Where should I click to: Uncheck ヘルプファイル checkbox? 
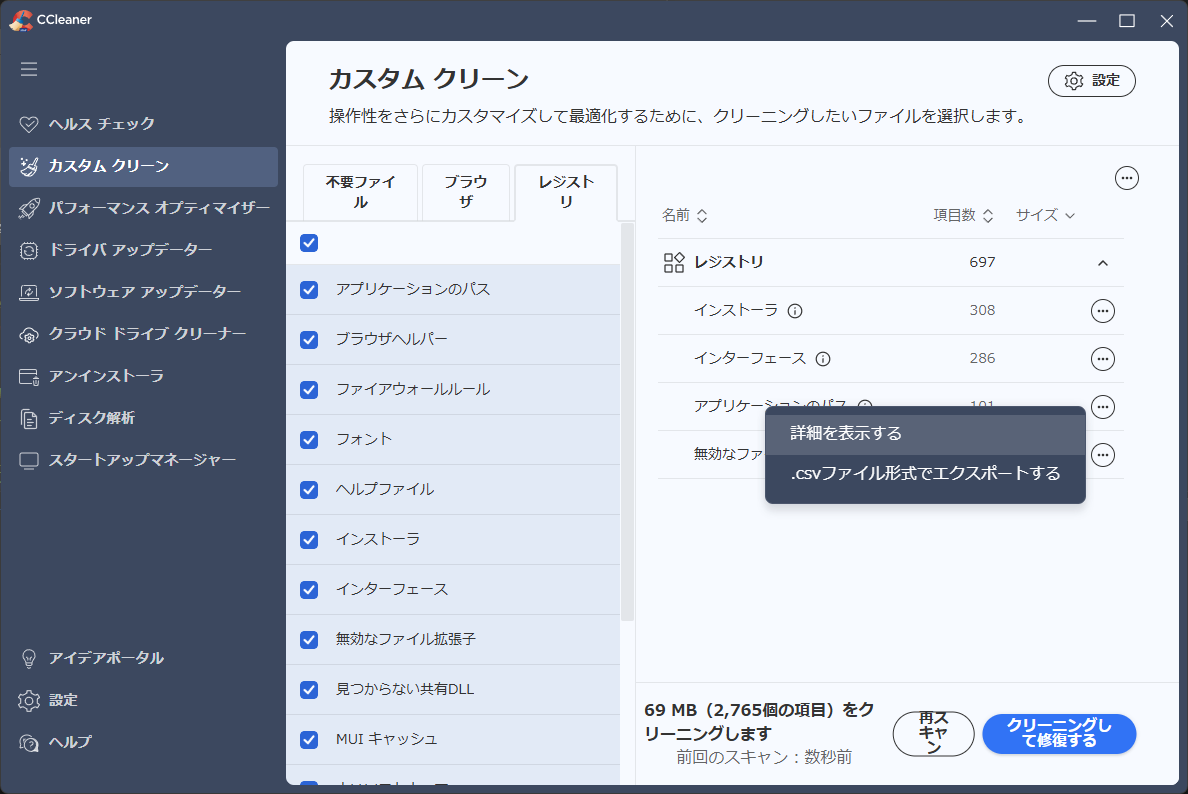[309, 490]
